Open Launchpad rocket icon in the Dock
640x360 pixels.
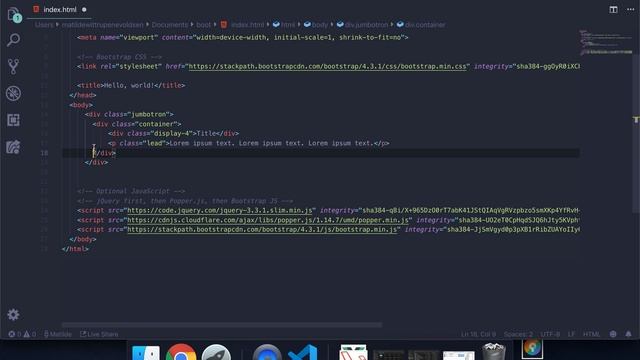216,352
